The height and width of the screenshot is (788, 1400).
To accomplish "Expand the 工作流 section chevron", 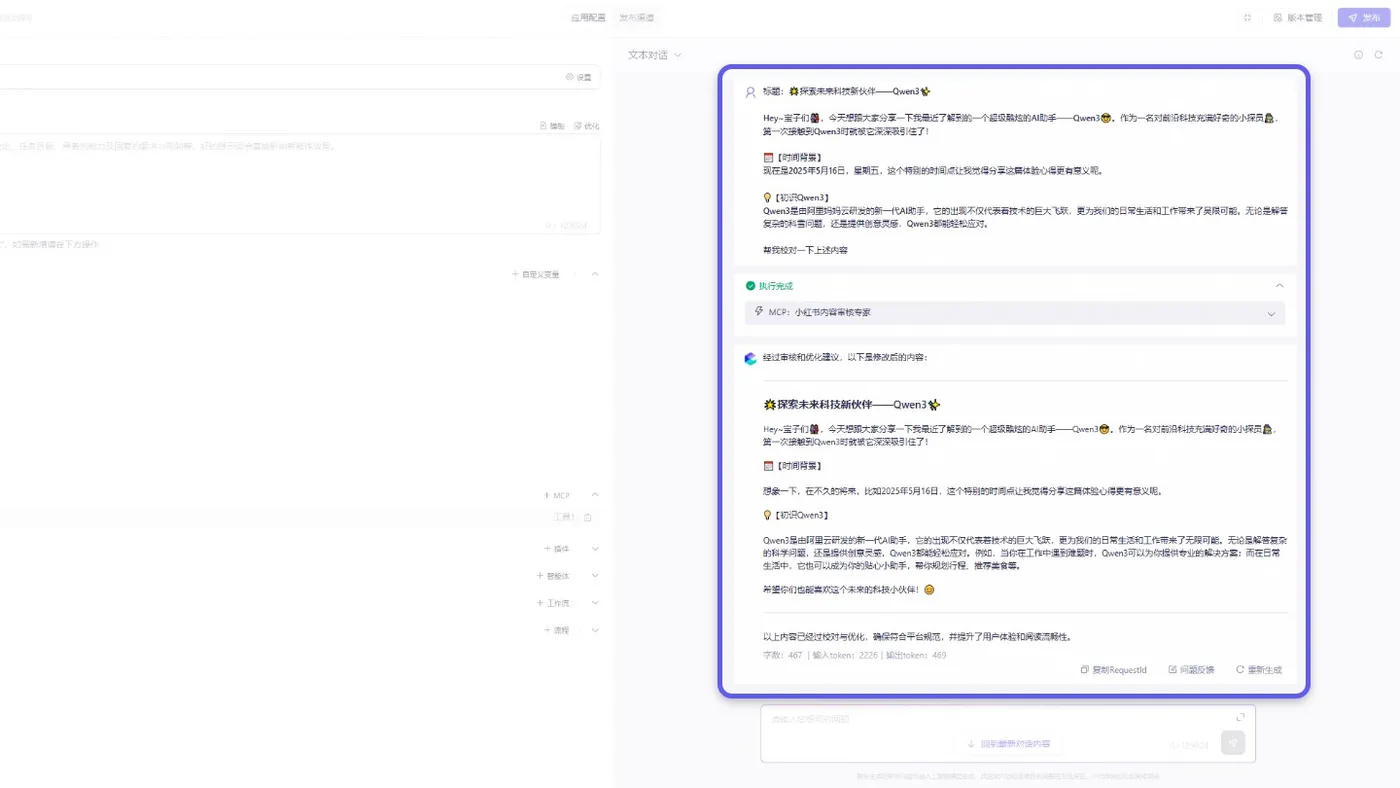I will click(595, 603).
